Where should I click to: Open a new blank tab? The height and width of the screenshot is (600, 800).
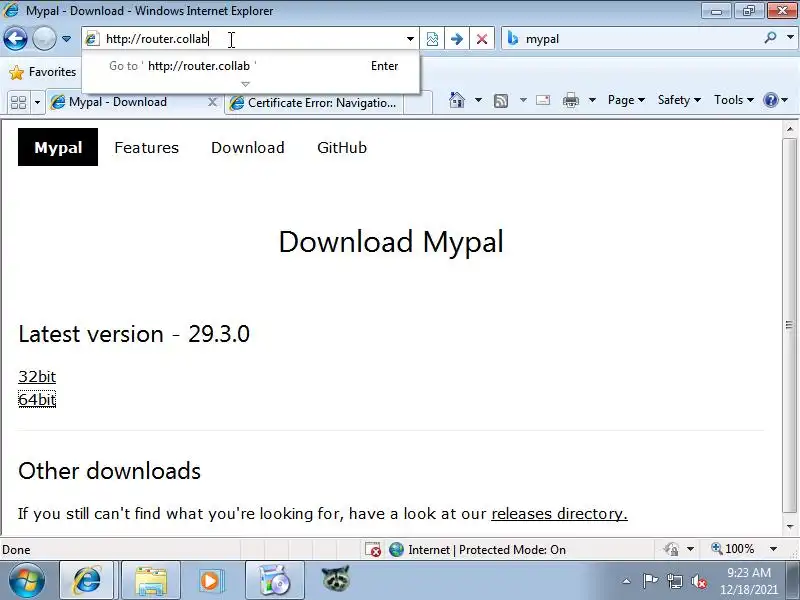[418, 103]
